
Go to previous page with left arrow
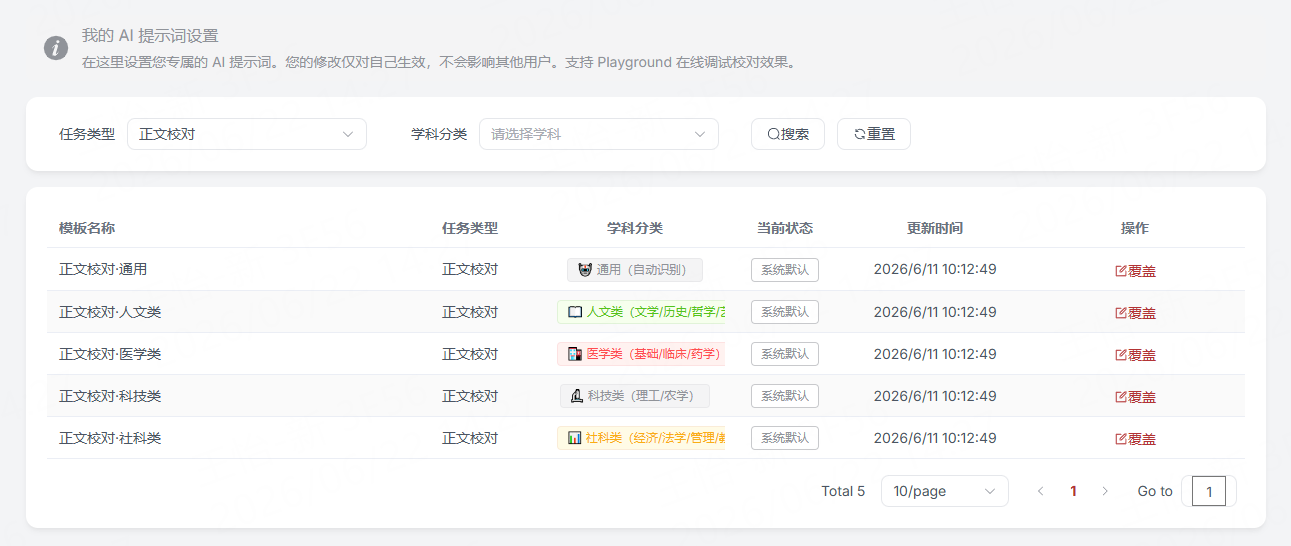pyautogui.click(x=1041, y=491)
